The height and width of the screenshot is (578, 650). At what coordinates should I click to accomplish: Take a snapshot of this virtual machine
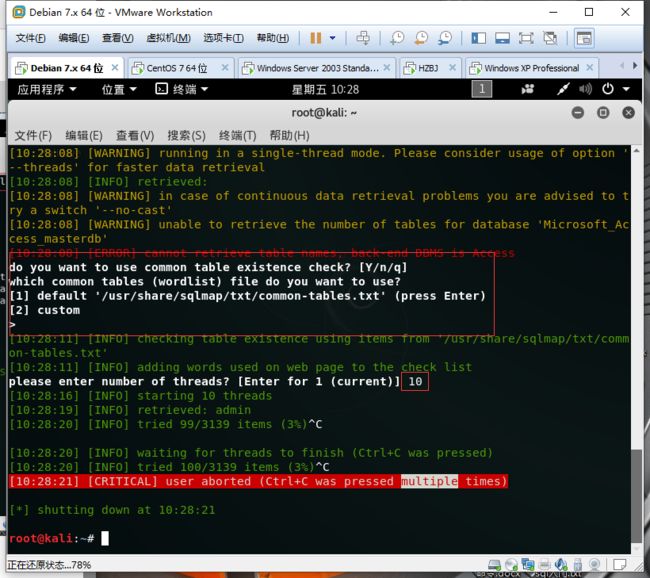(397, 38)
